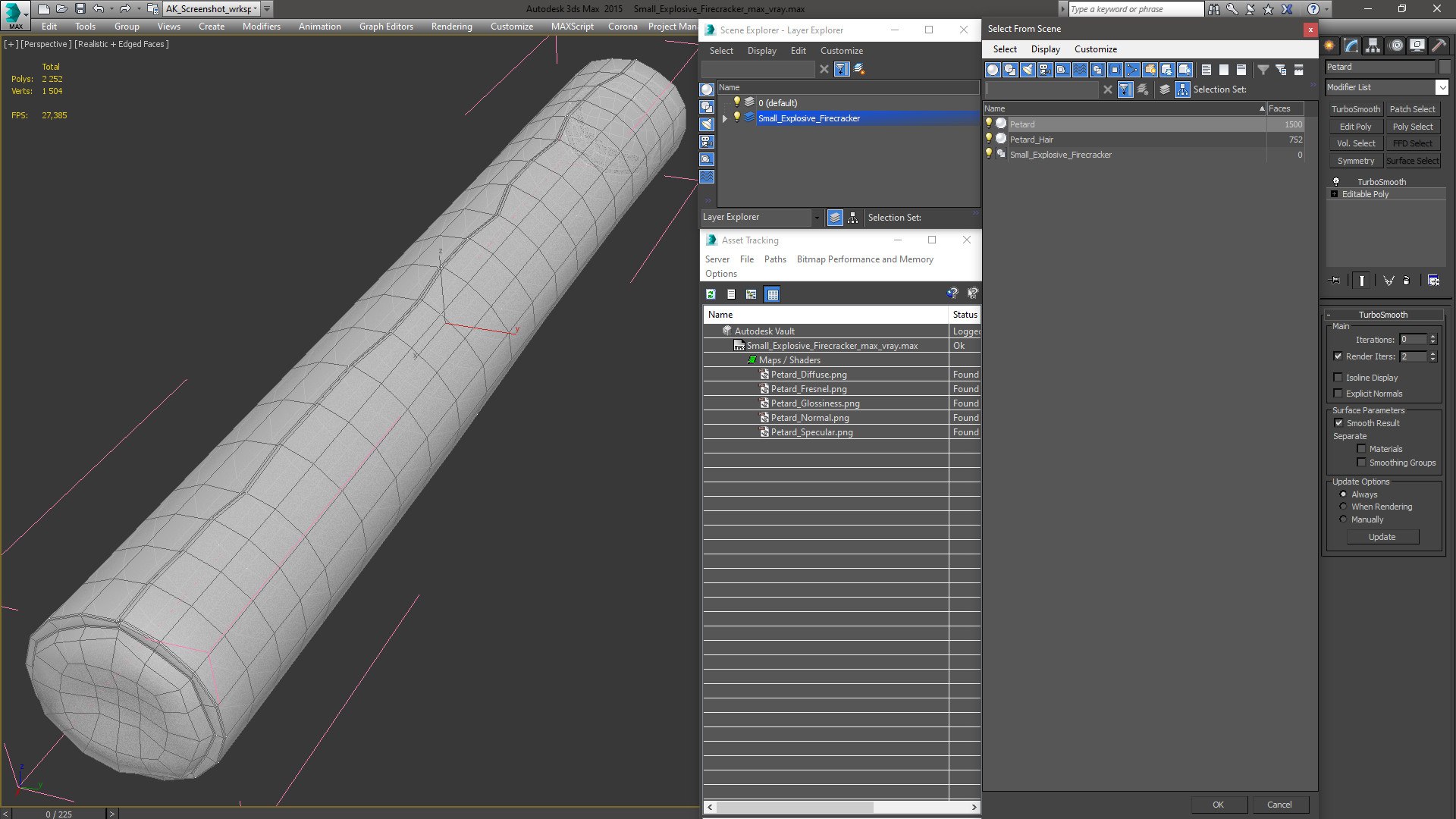Select the When Rendering radio option

(x=1343, y=507)
